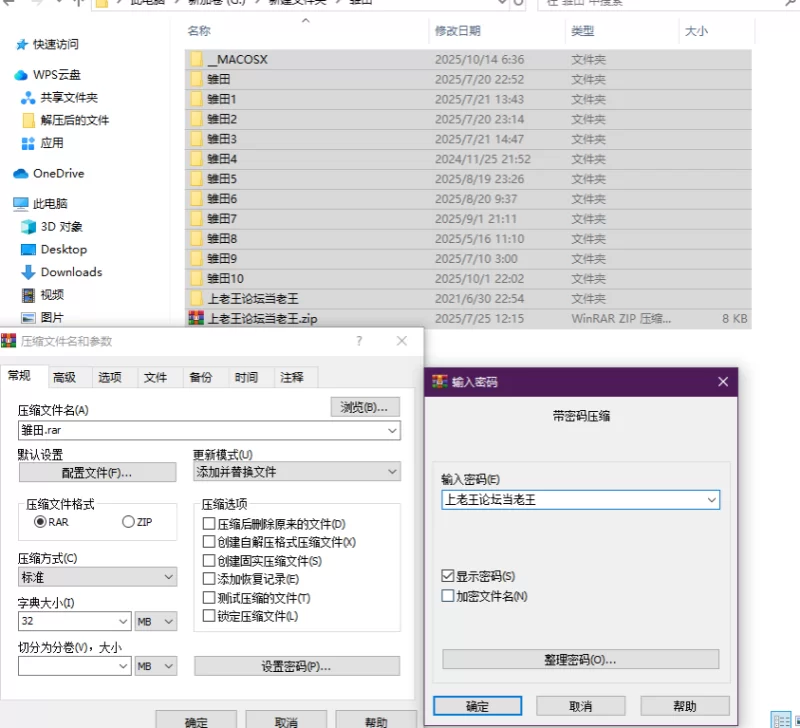Viewport: 800px width, 728px height.
Task: Sort by 修改日期 column header
Action: pyautogui.click(x=458, y=31)
